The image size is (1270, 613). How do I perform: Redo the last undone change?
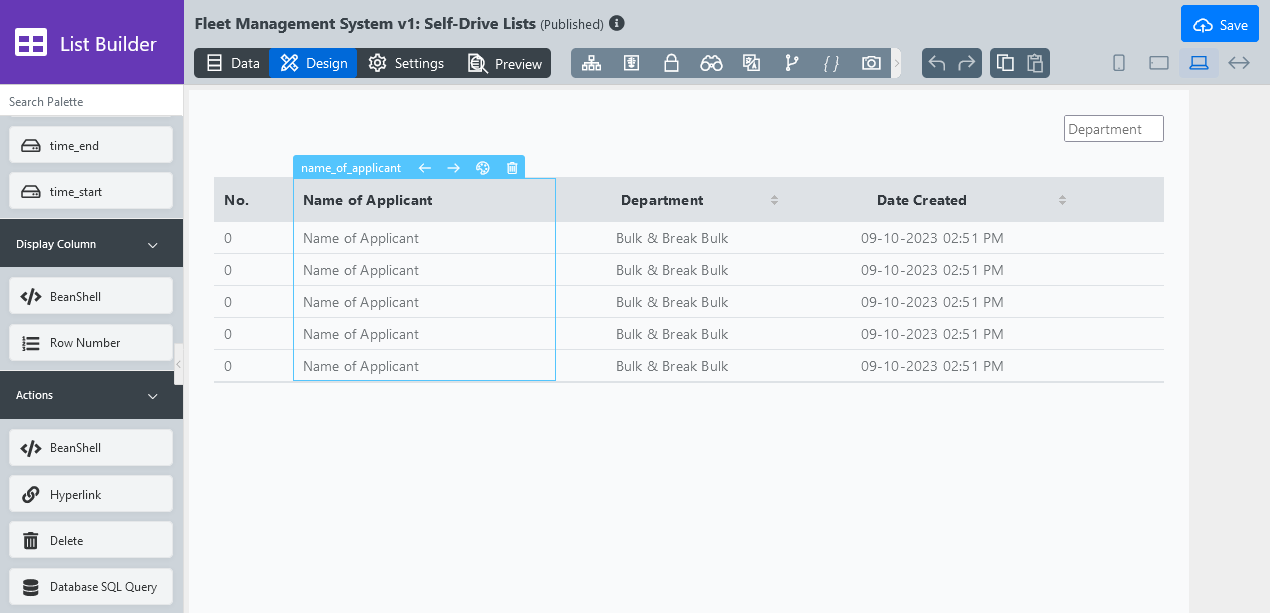point(967,63)
